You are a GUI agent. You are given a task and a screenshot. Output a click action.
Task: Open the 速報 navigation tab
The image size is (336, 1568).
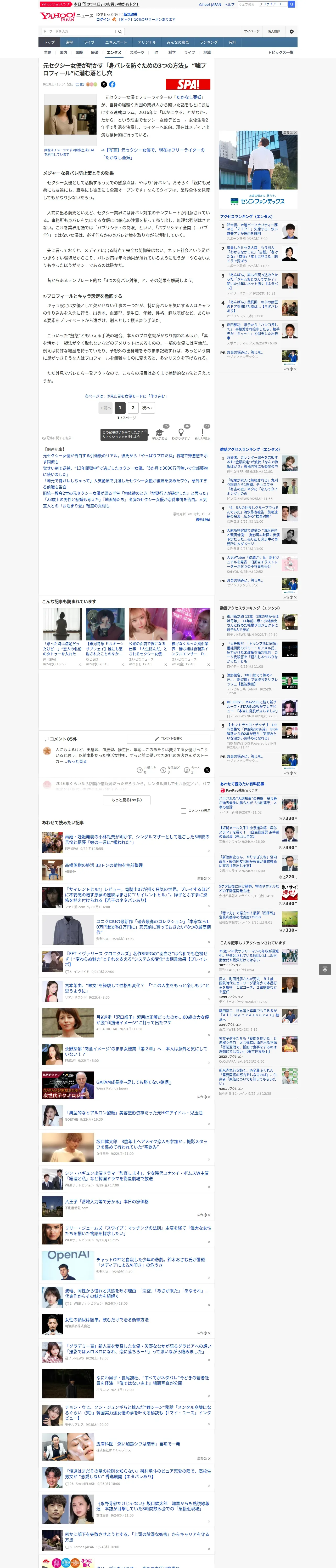tap(69, 42)
